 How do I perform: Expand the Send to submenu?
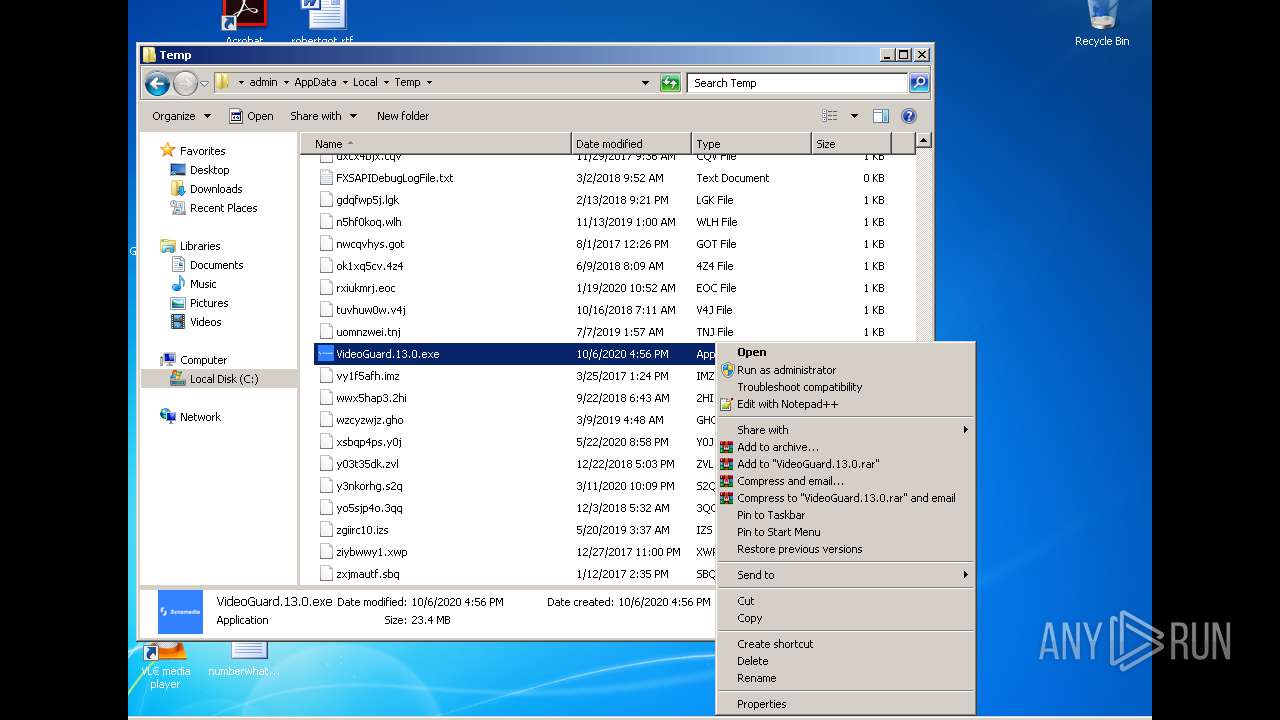[x=846, y=575]
